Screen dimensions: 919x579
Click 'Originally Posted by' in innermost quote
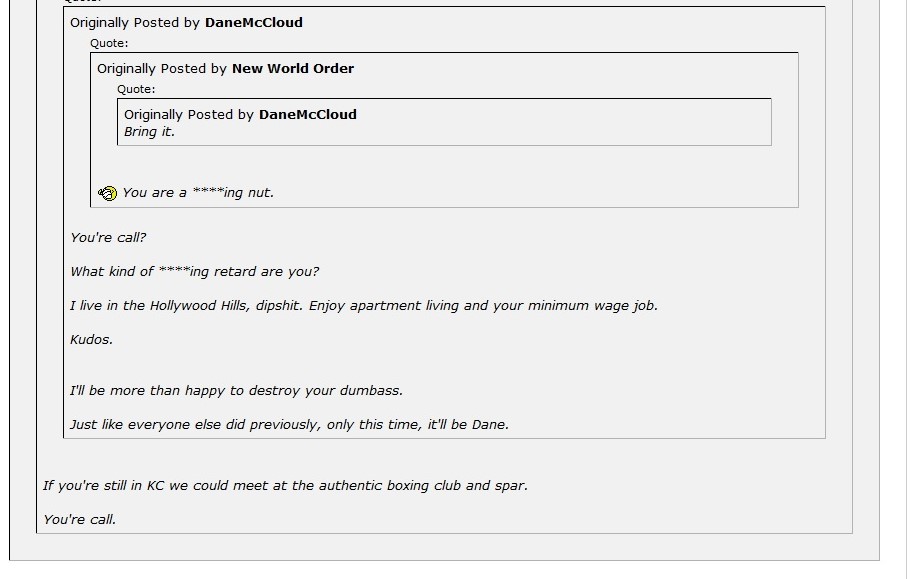(189, 114)
